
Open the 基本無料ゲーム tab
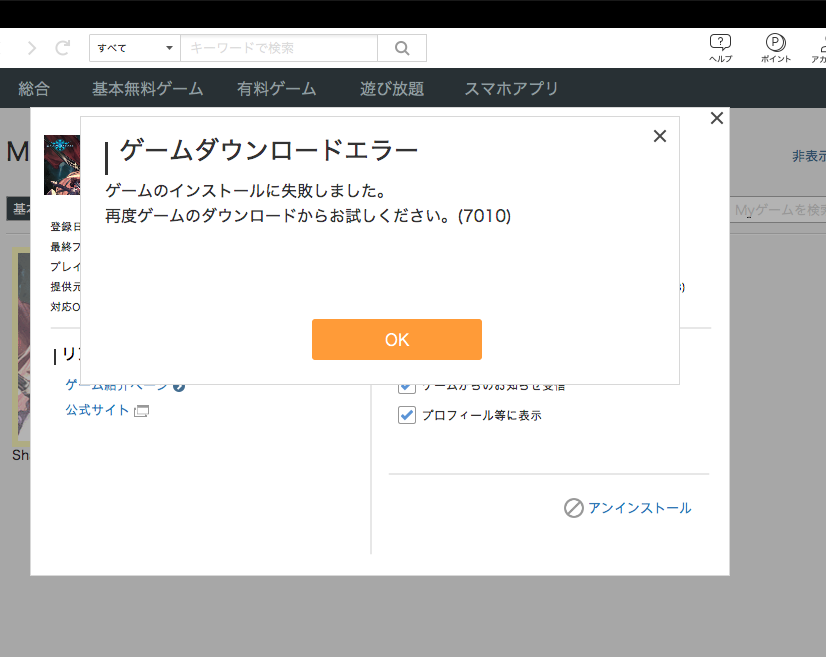pyautogui.click(x=147, y=89)
